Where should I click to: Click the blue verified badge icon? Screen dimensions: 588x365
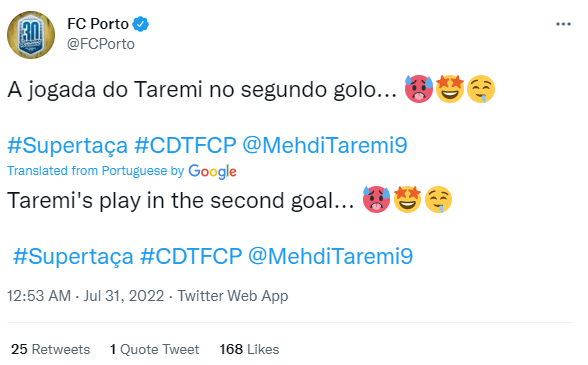(x=141, y=24)
